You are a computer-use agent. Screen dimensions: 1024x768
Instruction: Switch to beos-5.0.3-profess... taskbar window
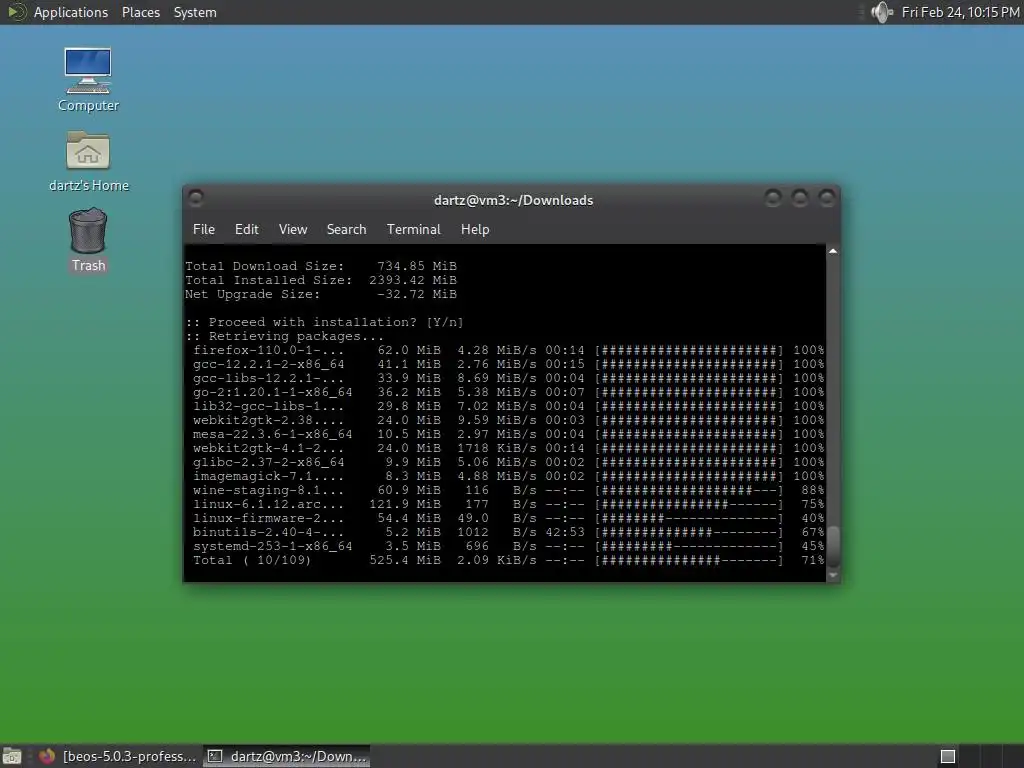pyautogui.click(x=118, y=756)
